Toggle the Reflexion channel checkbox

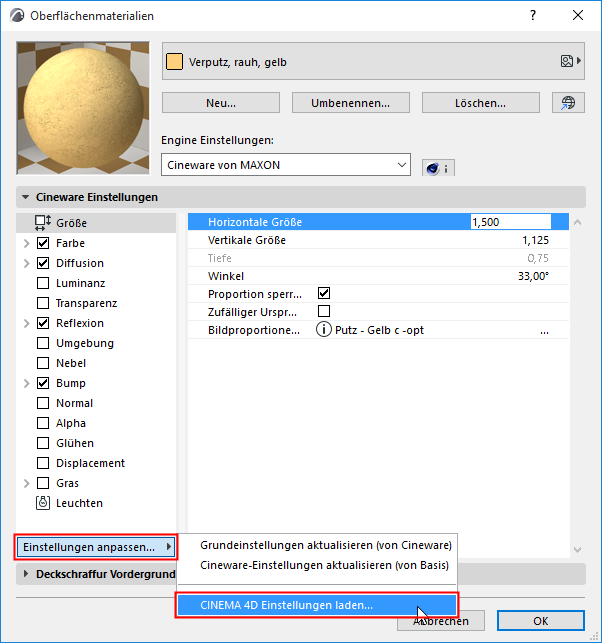pyautogui.click(x=43, y=323)
